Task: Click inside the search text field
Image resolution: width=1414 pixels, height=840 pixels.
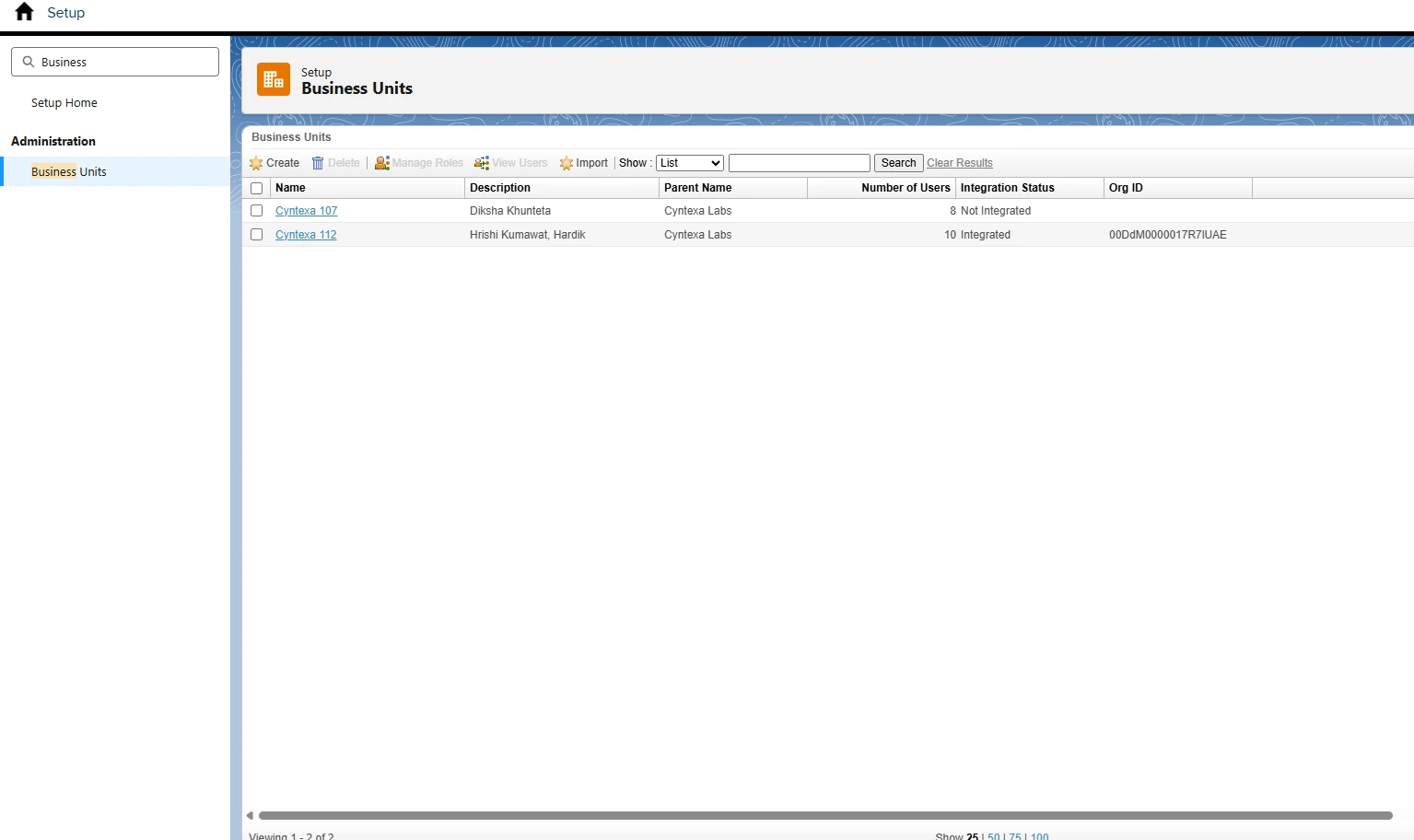Action: 798,162
